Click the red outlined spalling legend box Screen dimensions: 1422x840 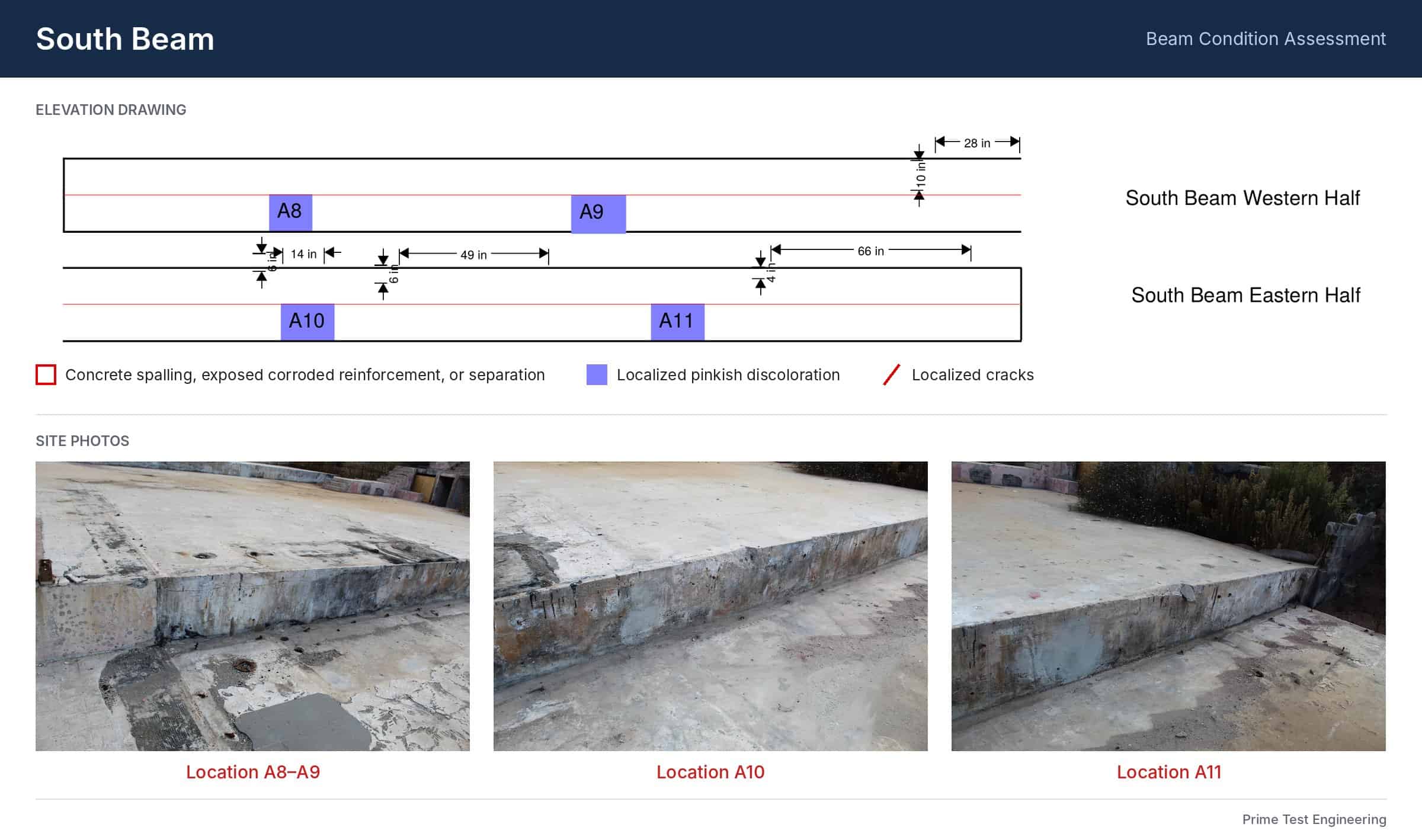click(46, 375)
